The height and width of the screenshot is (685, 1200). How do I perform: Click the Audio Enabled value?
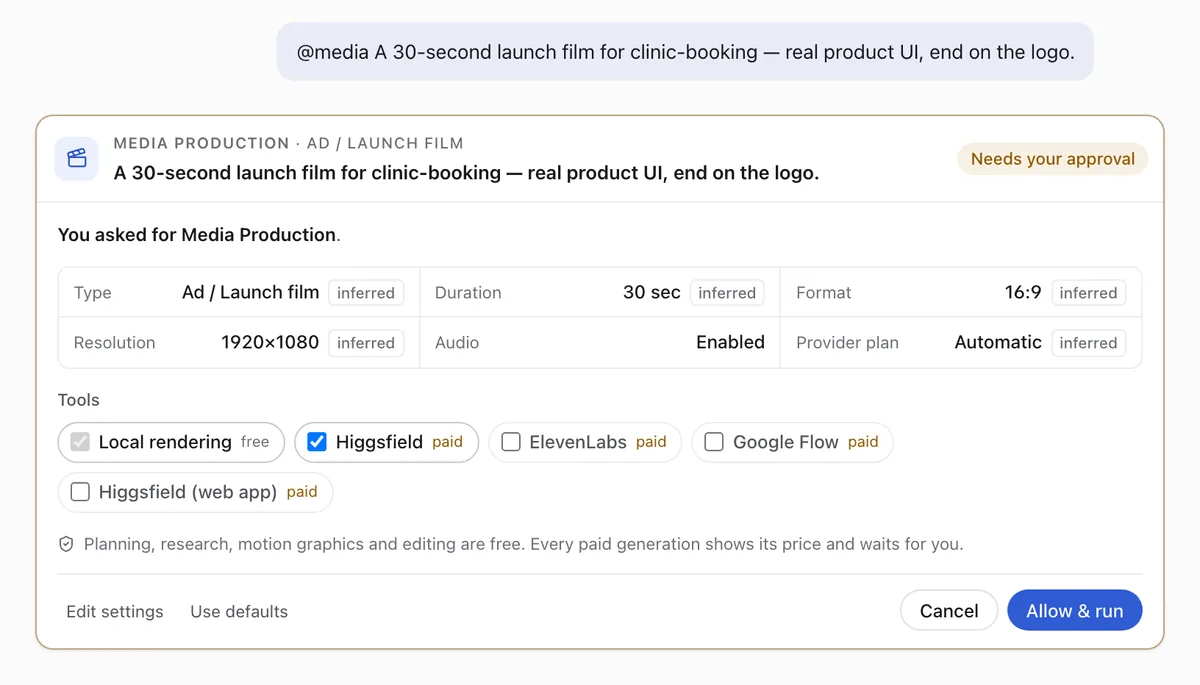730,343
